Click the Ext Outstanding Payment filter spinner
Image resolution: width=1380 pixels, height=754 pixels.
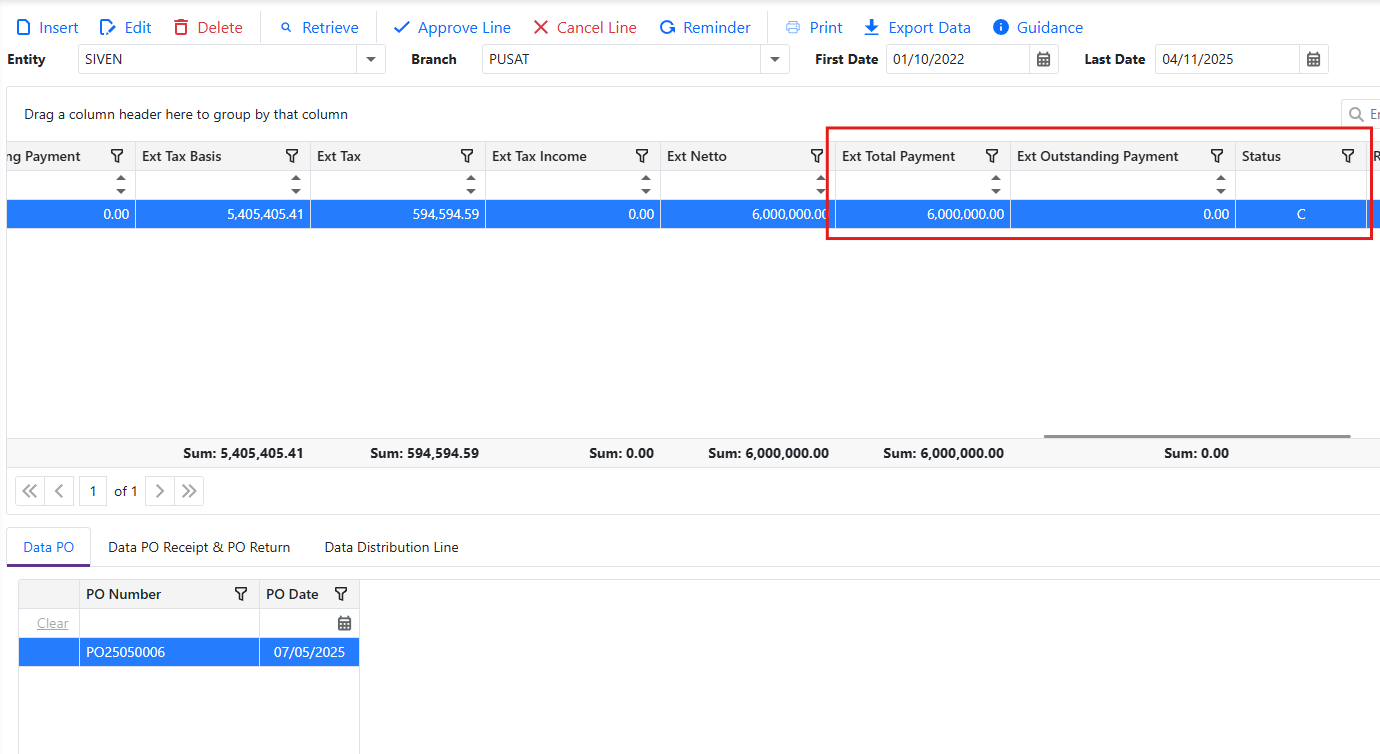point(1221,185)
